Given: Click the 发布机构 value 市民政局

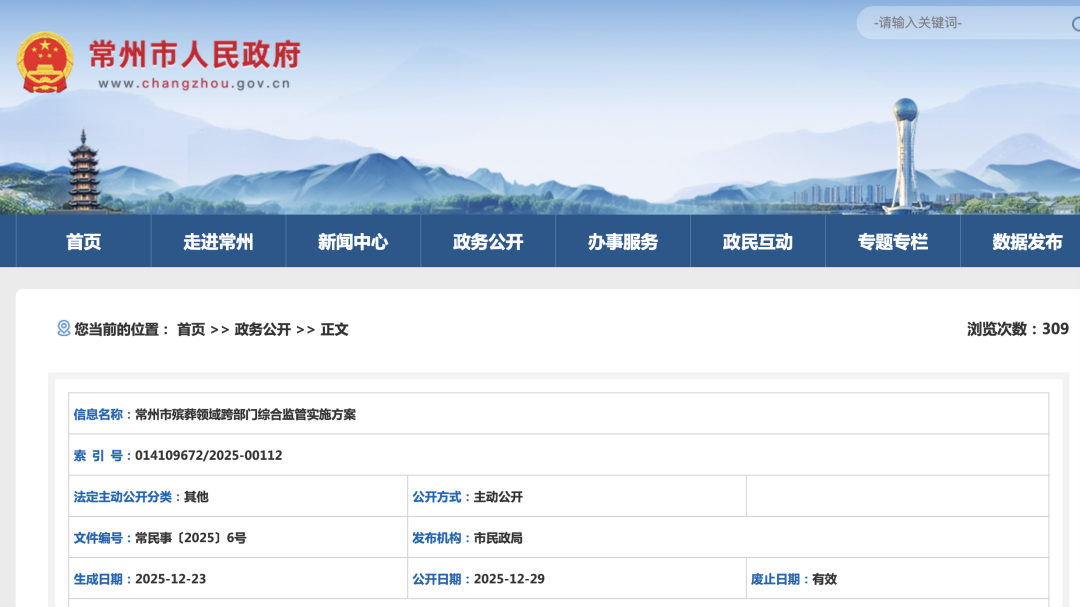Looking at the screenshot, I should point(498,538).
